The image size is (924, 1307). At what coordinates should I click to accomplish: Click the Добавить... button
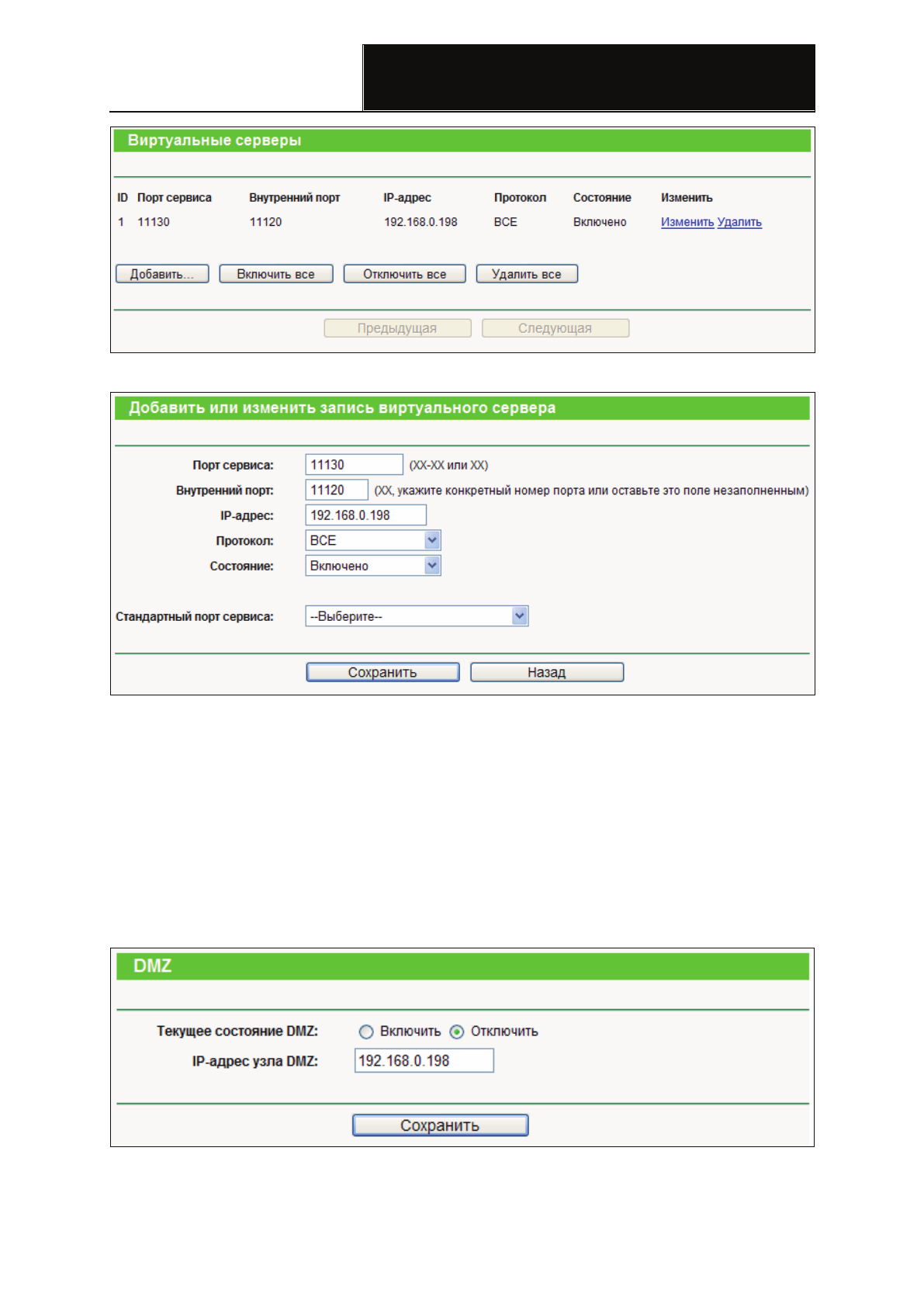tap(162, 274)
